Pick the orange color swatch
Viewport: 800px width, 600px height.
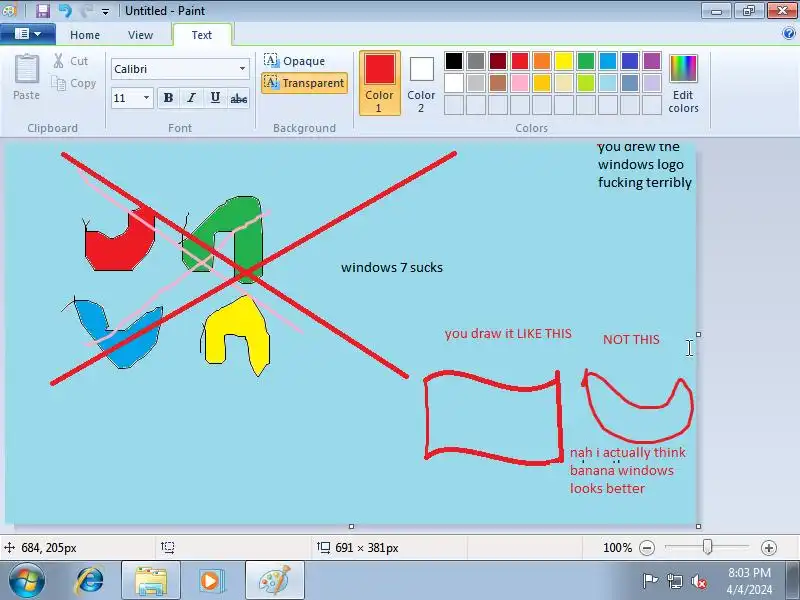[542, 61]
